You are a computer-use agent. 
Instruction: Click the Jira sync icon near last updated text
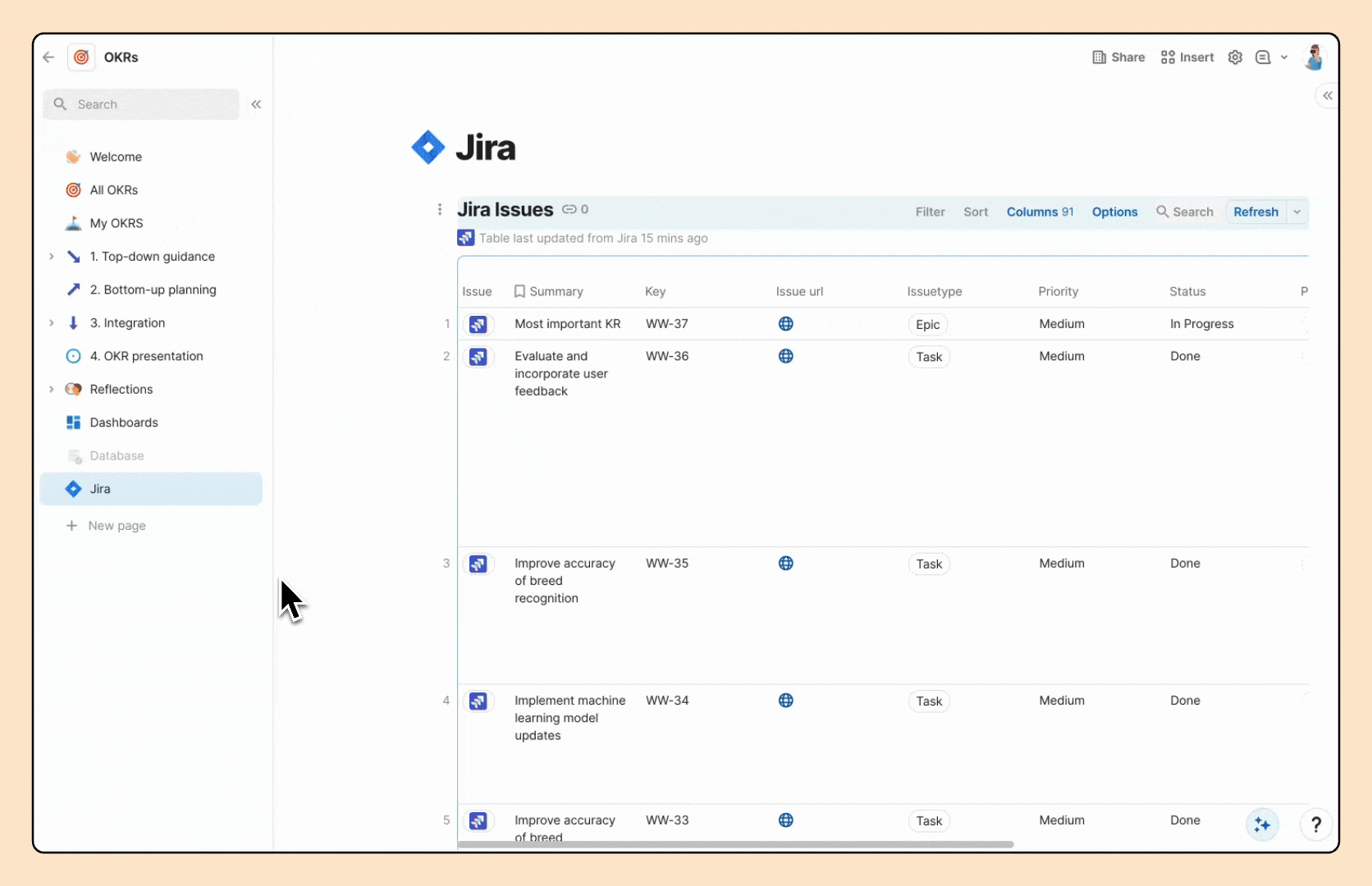point(466,238)
